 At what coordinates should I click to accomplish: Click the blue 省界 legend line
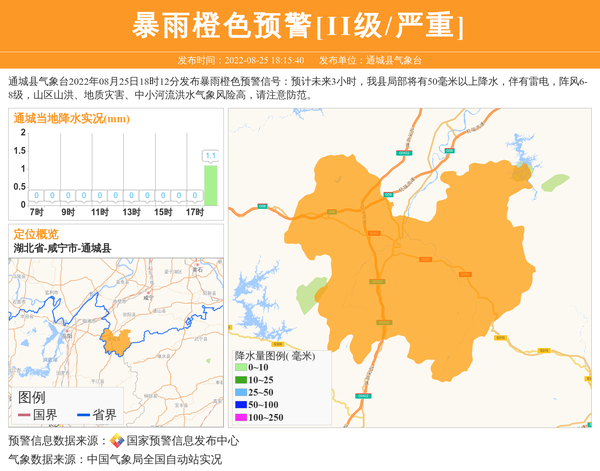83,415
